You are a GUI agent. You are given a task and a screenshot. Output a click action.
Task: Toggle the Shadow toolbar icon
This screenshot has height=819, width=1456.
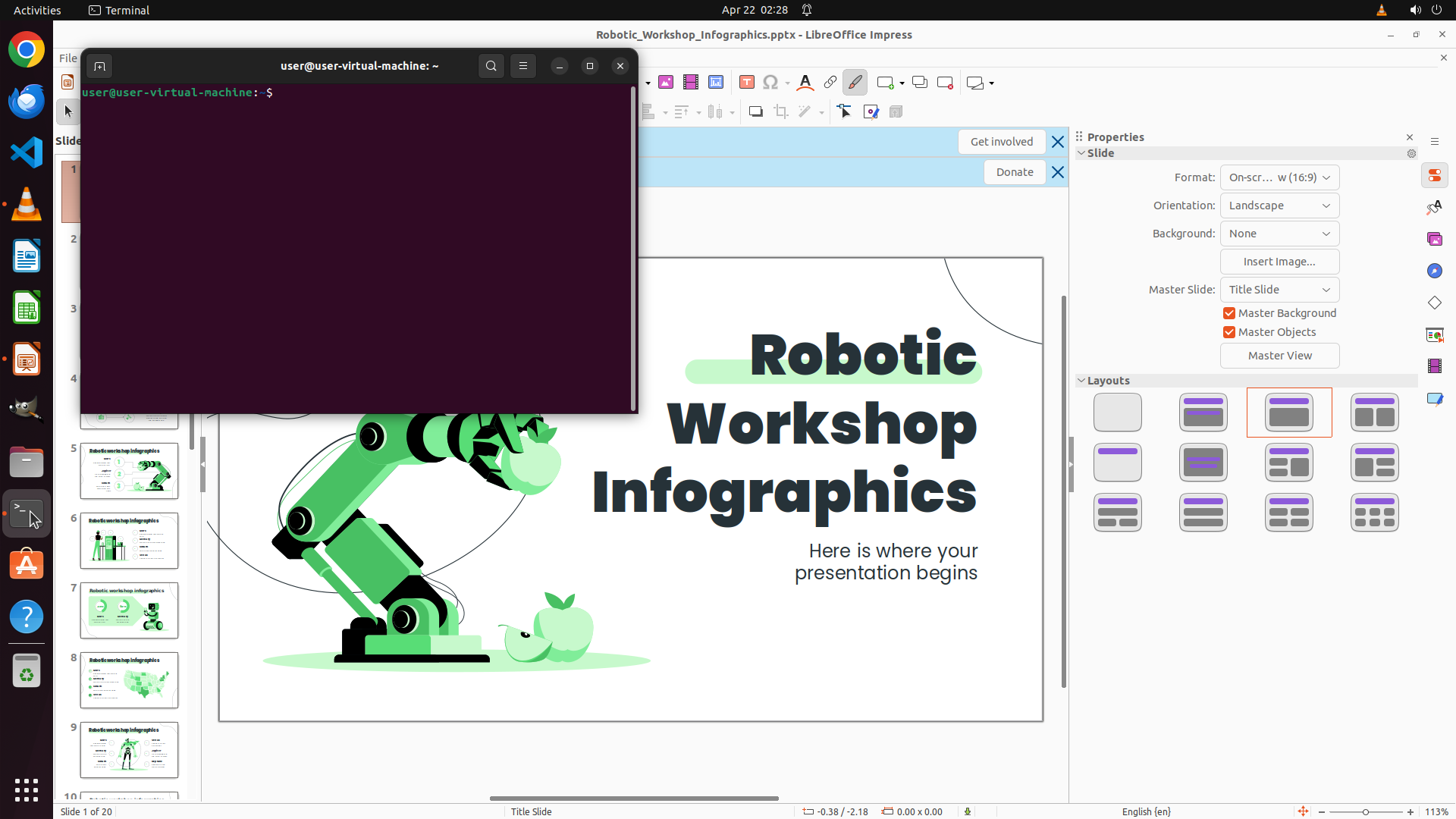(x=756, y=111)
